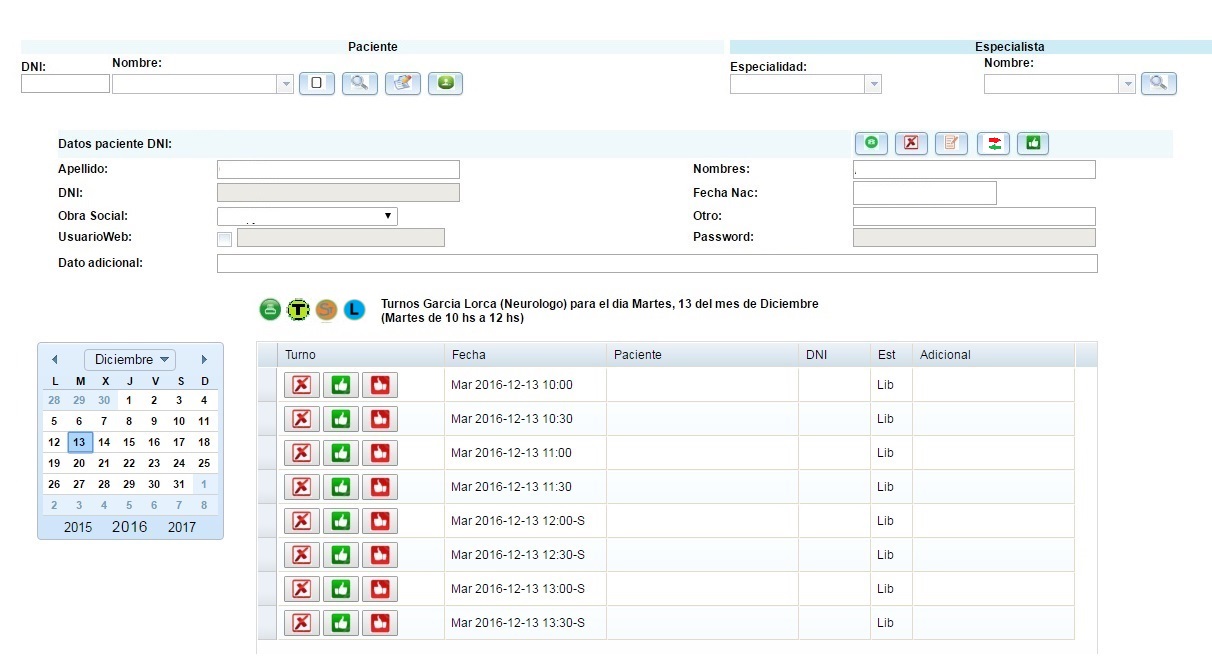Click the green thumbs-up button in patient data header
1212x672 pixels.
pyautogui.click(x=1033, y=143)
